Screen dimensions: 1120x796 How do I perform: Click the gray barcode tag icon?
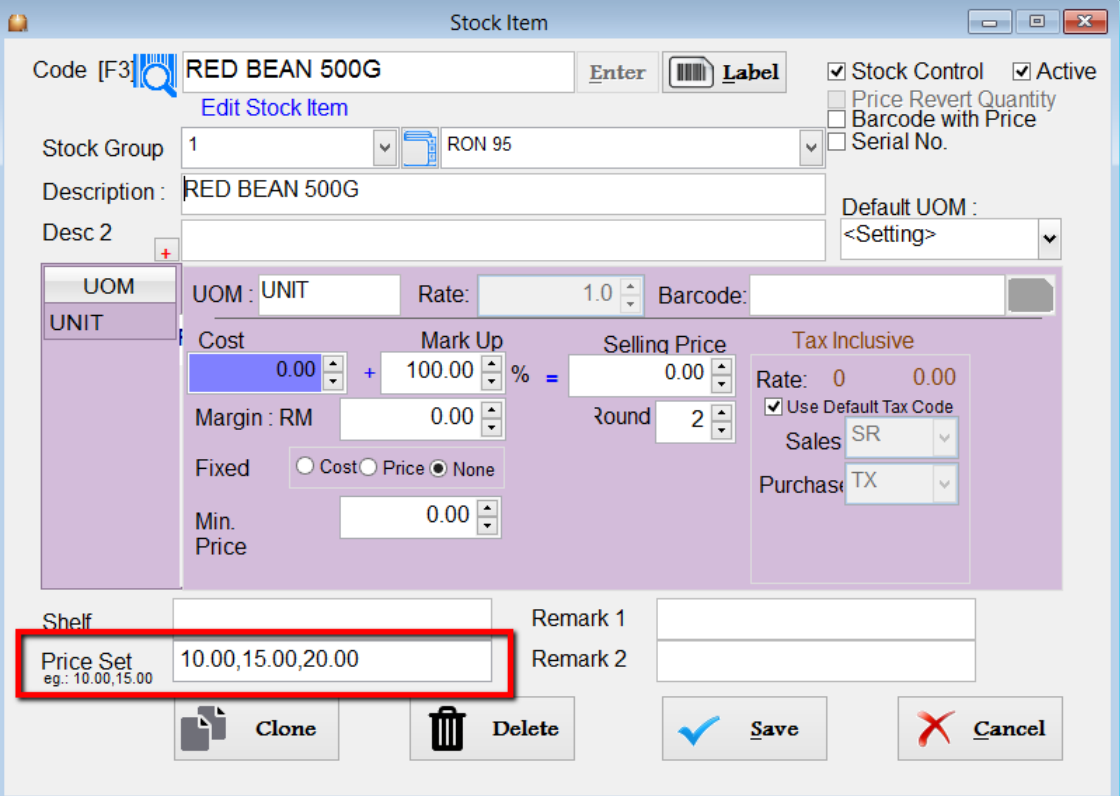click(x=1030, y=296)
